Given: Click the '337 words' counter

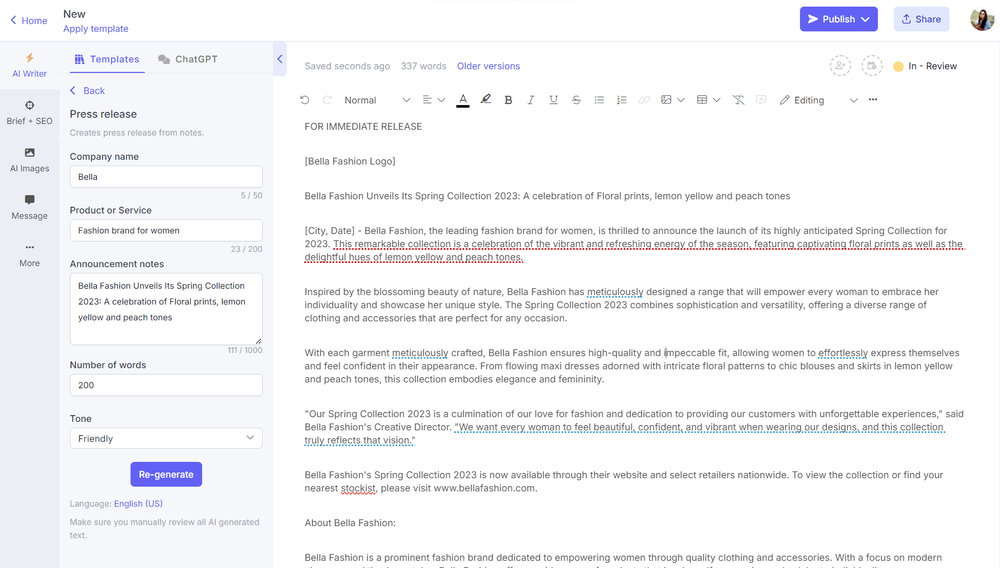Looking at the screenshot, I should click(x=423, y=66).
